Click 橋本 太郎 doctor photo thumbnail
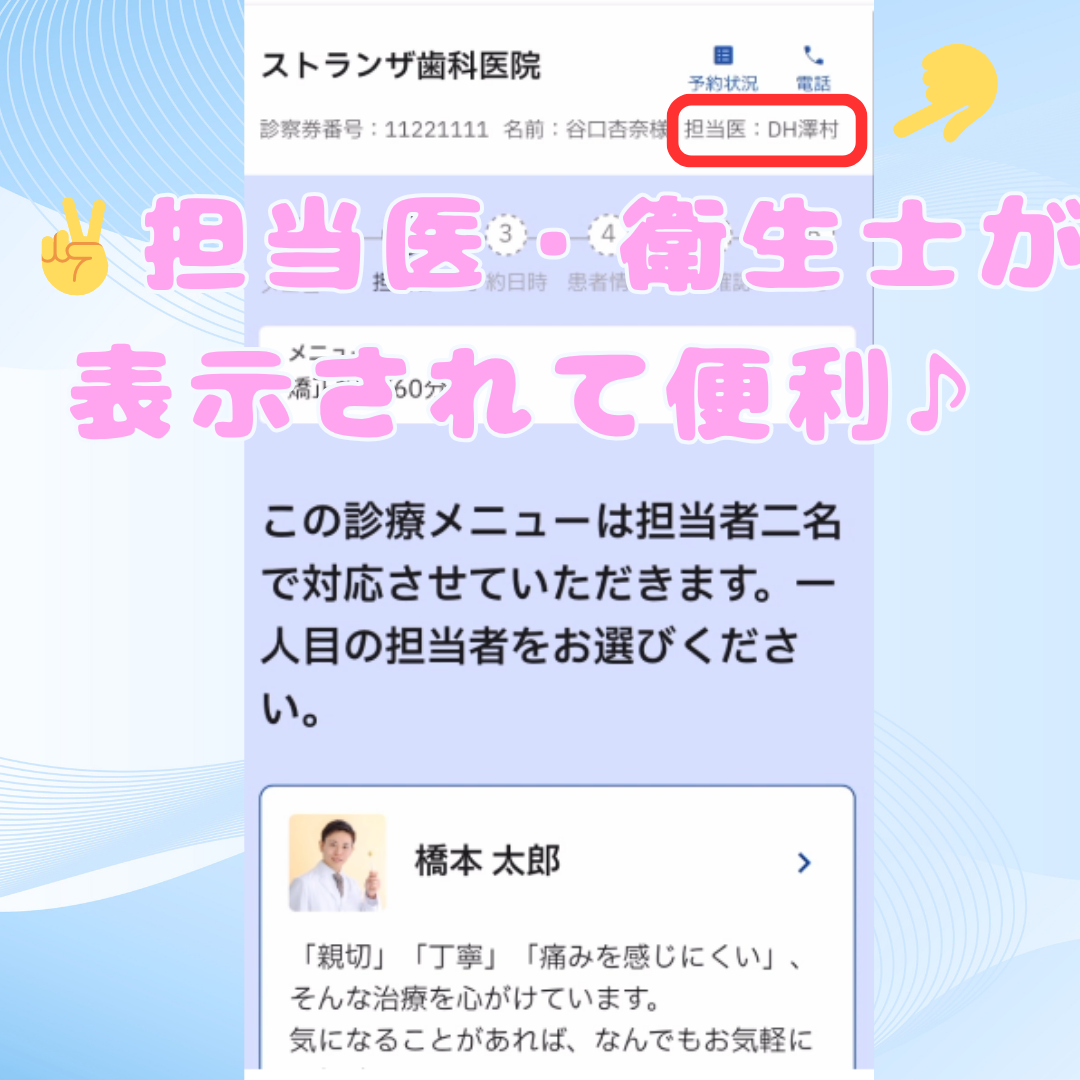Viewport: 1080px width, 1080px height. pos(338,862)
